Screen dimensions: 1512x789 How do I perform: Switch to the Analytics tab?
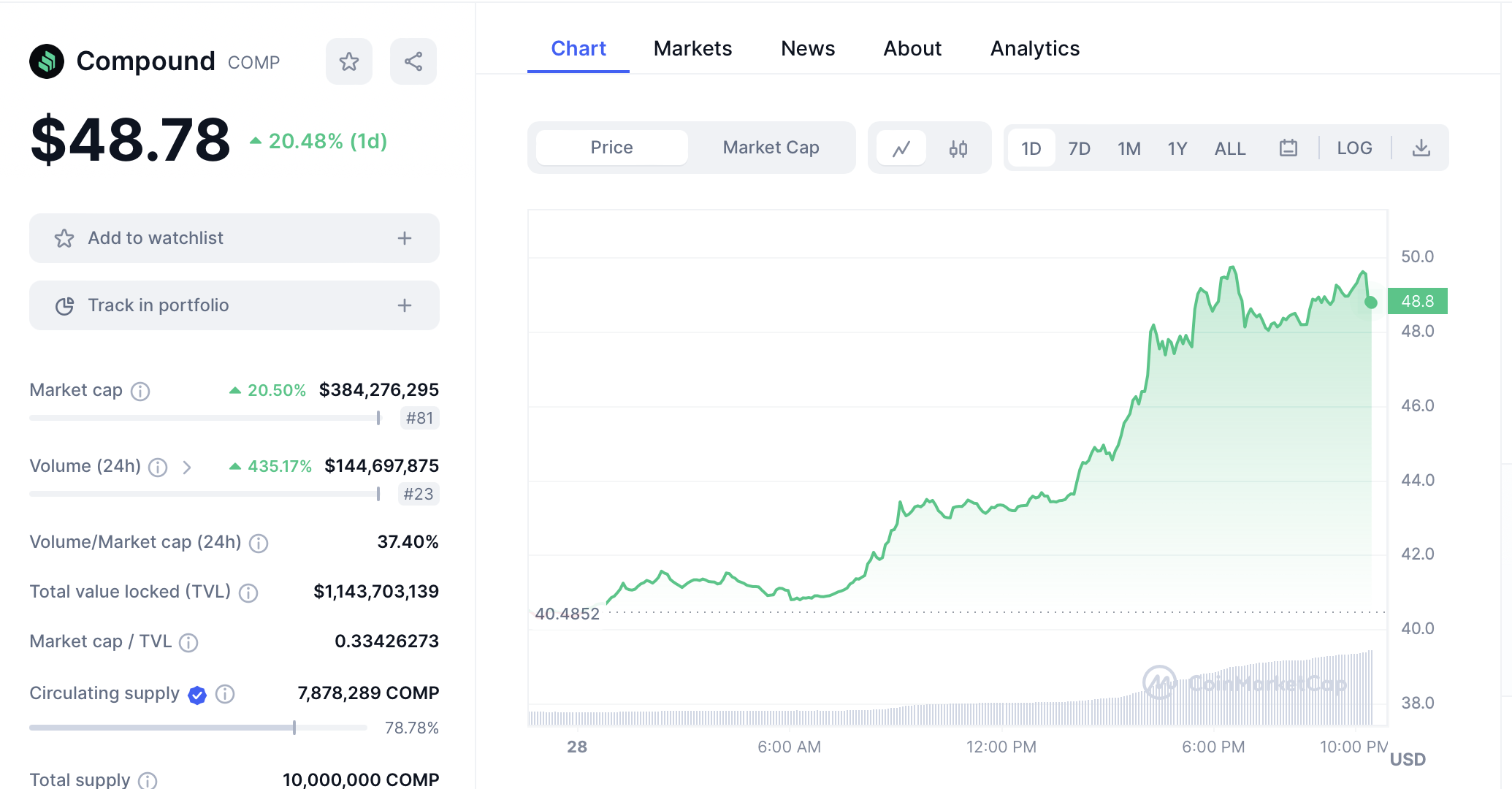(1034, 48)
